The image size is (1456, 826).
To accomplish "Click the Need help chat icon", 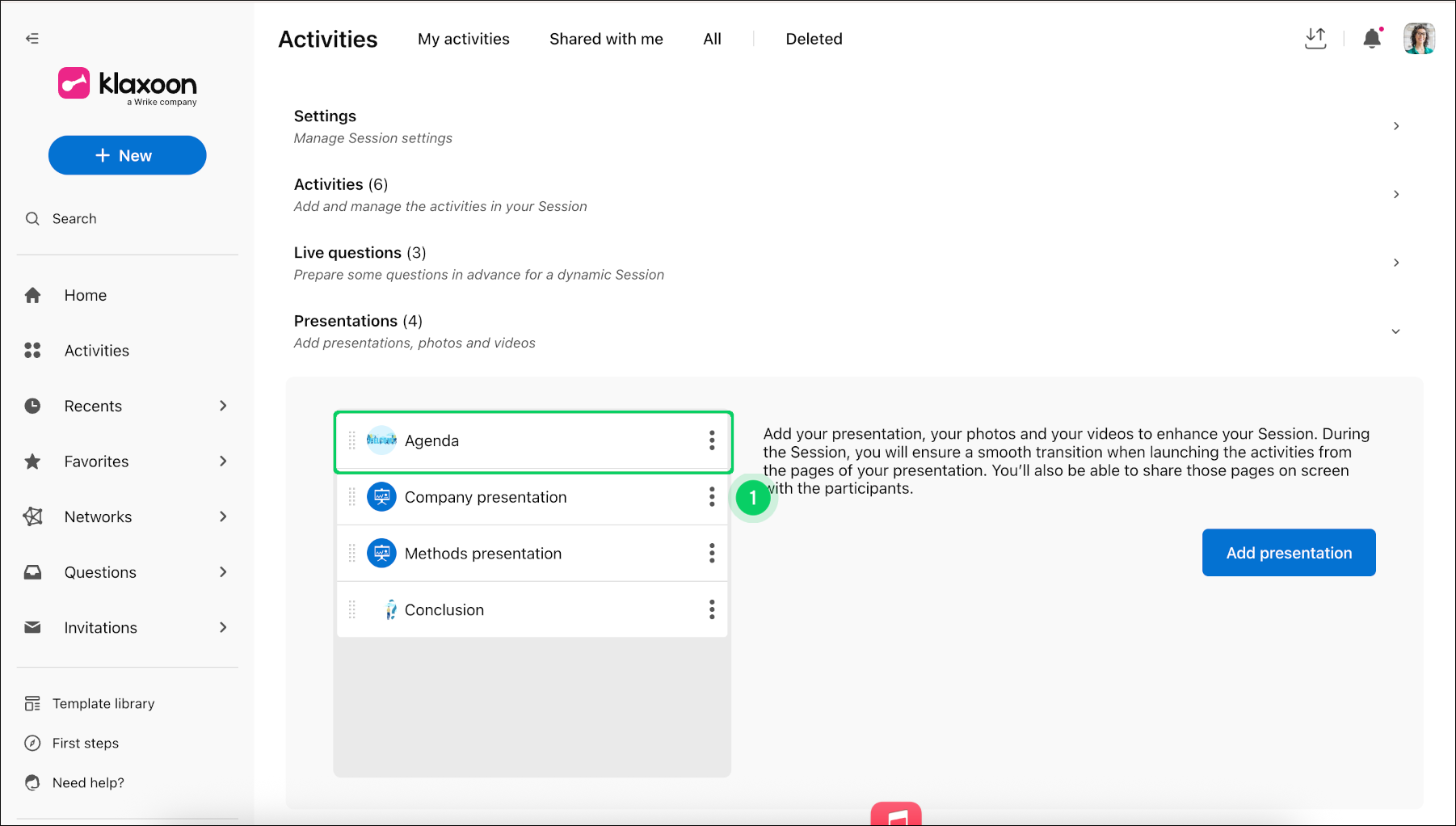I will click(x=32, y=783).
